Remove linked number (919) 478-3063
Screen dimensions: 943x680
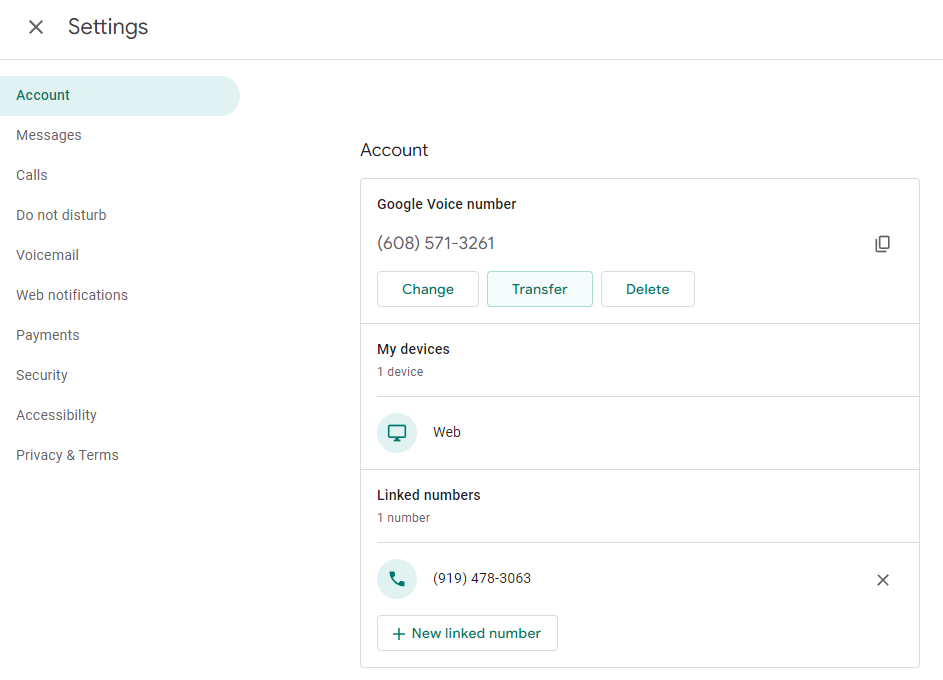pyautogui.click(x=882, y=580)
